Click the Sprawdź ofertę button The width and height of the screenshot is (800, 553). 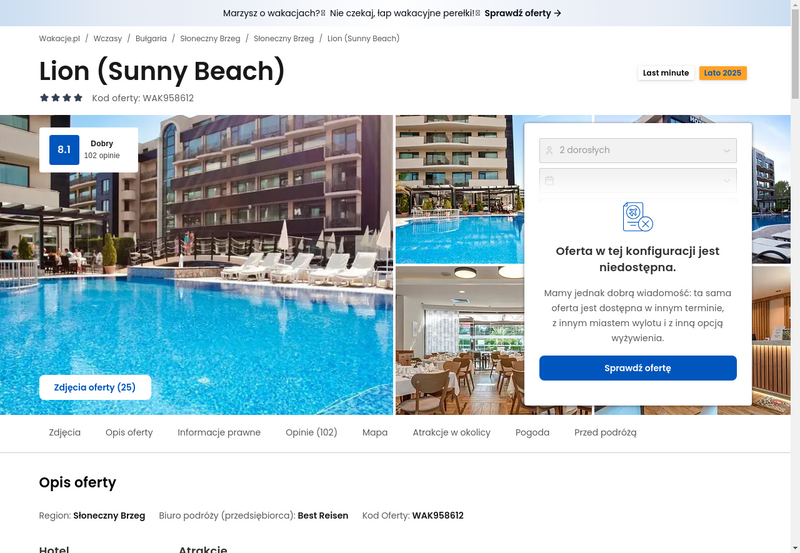pyautogui.click(x=638, y=368)
